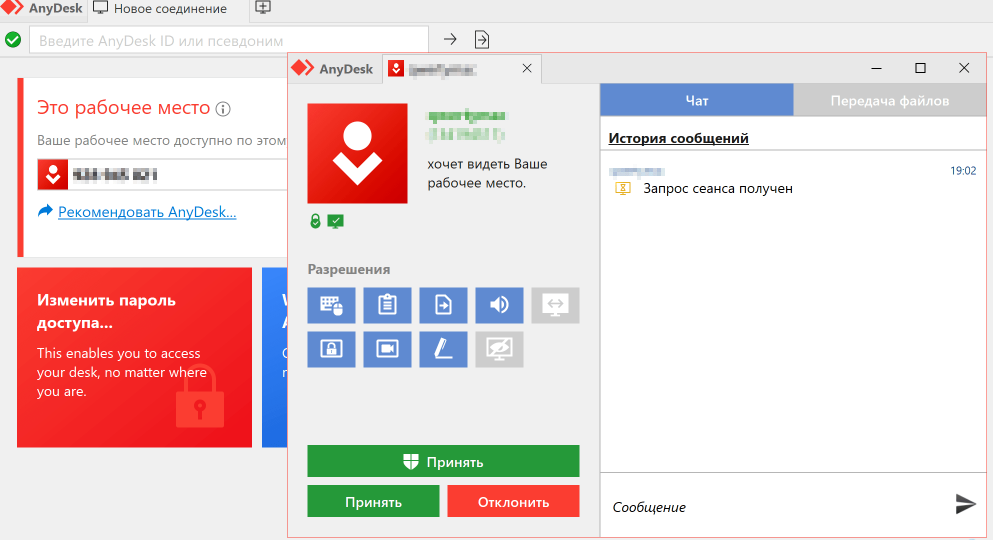Toggle privacy mode permission
The height and width of the screenshot is (540, 993).
pyautogui.click(x=499, y=349)
